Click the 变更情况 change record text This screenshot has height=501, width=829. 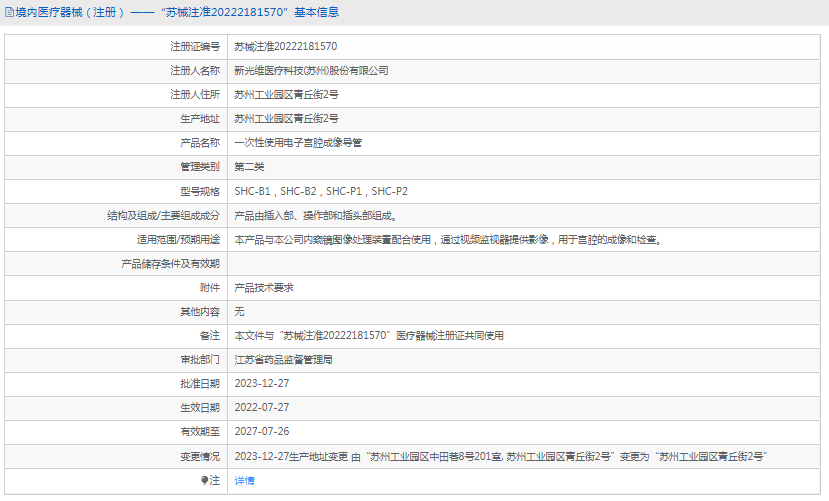click(501, 456)
